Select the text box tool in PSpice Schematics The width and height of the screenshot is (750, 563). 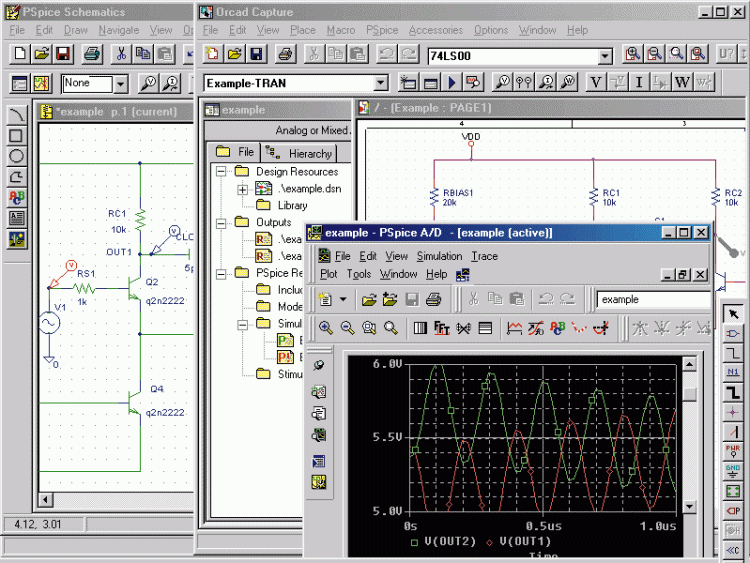point(16,218)
